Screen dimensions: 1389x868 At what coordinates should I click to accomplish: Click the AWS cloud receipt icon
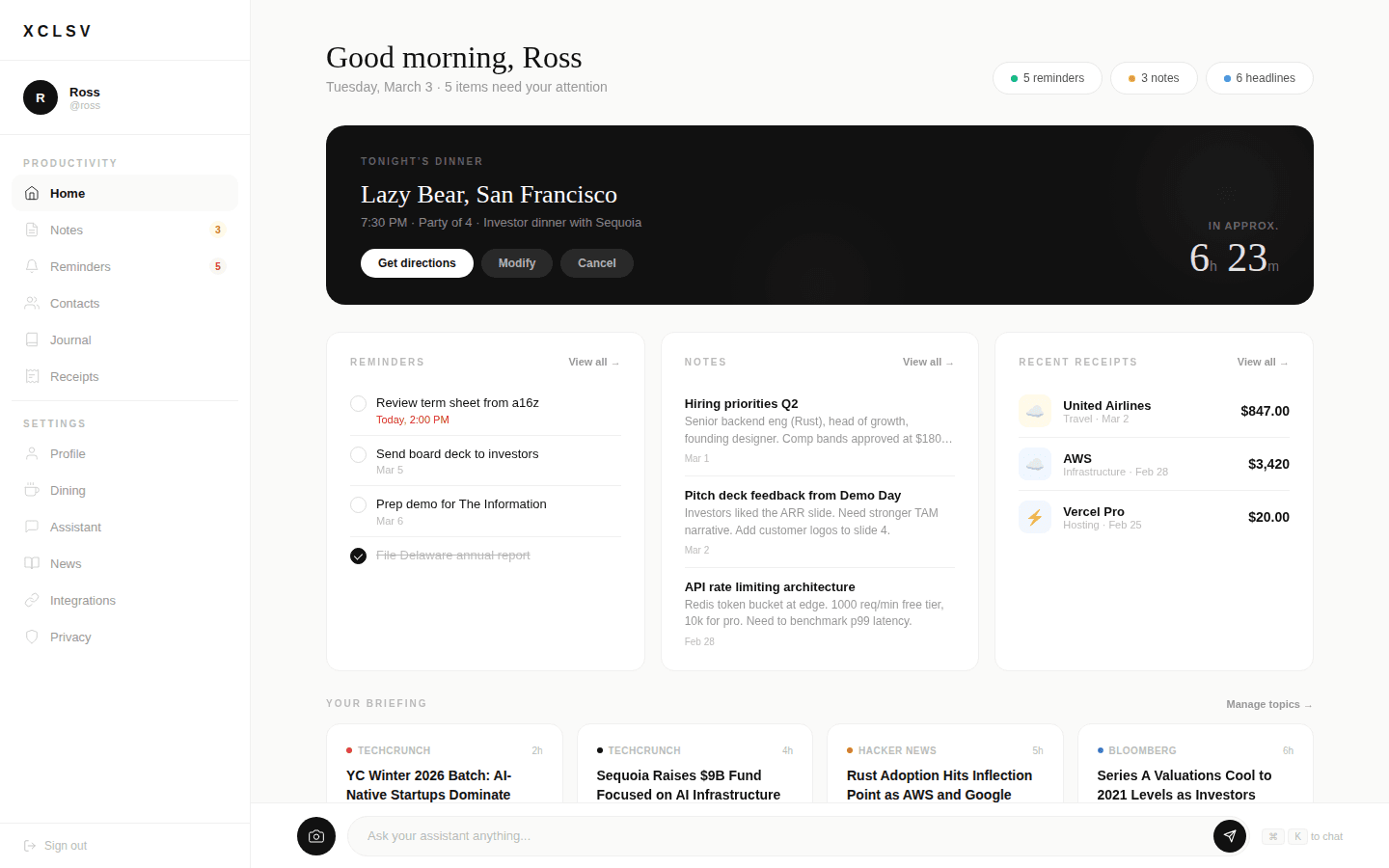(x=1035, y=464)
